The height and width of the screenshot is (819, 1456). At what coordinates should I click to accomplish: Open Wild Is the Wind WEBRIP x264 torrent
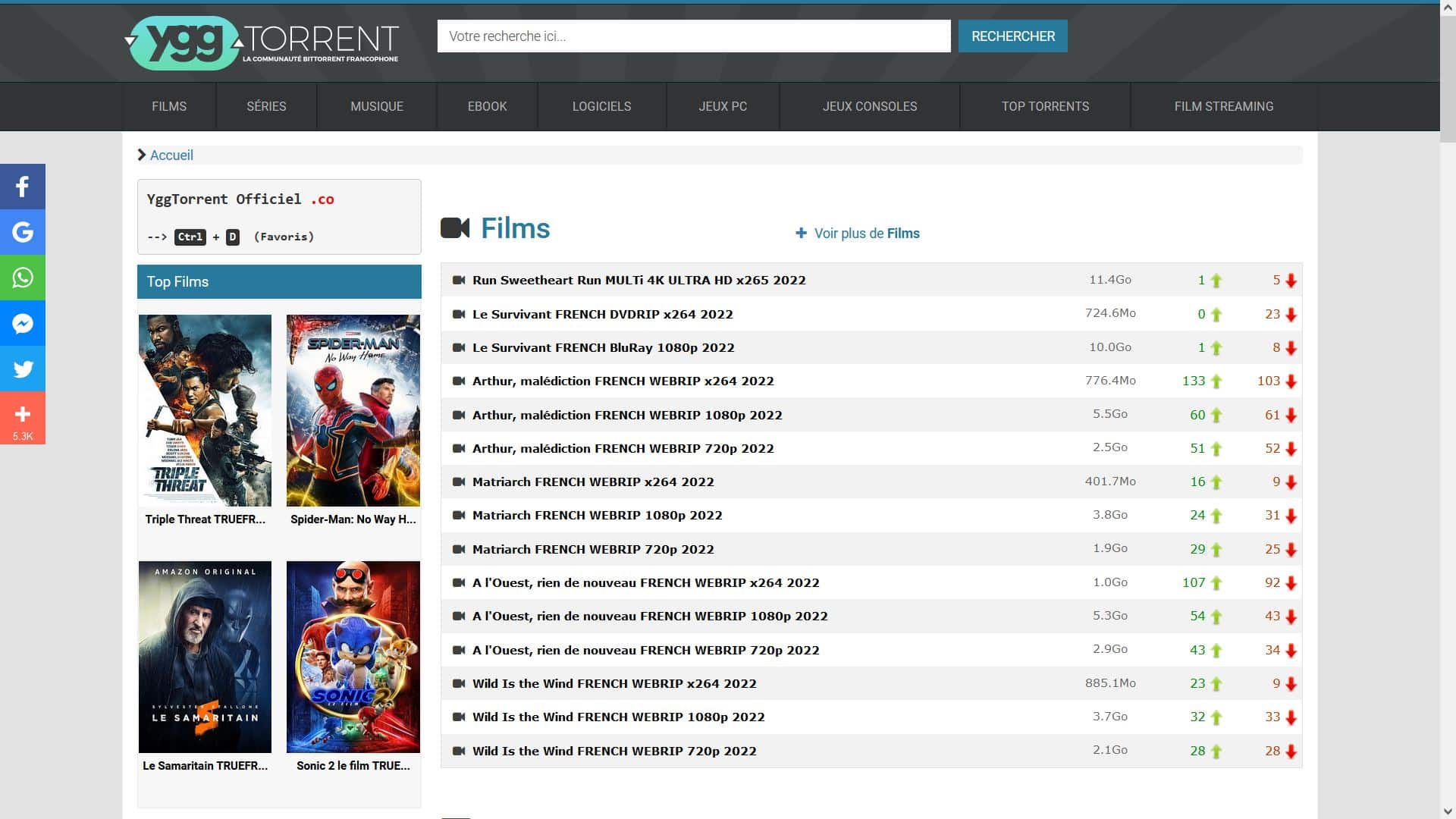pyautogui.click(x=614, y=683)
